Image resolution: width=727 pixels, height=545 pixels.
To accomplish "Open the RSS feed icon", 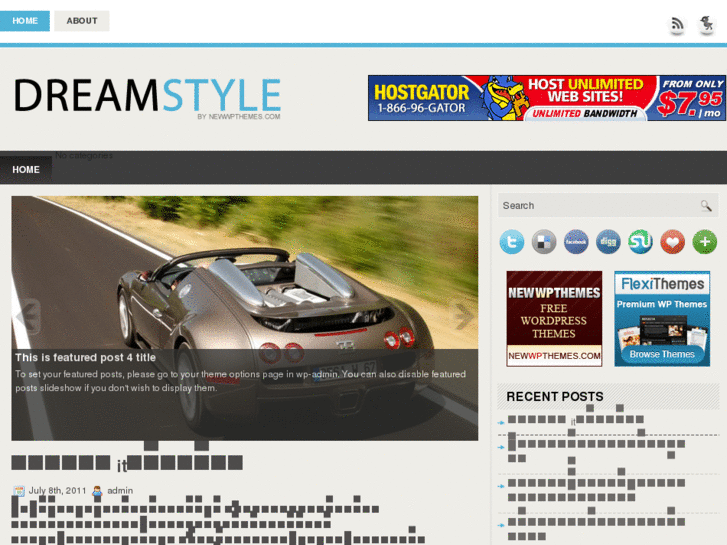I will (677, 24).
